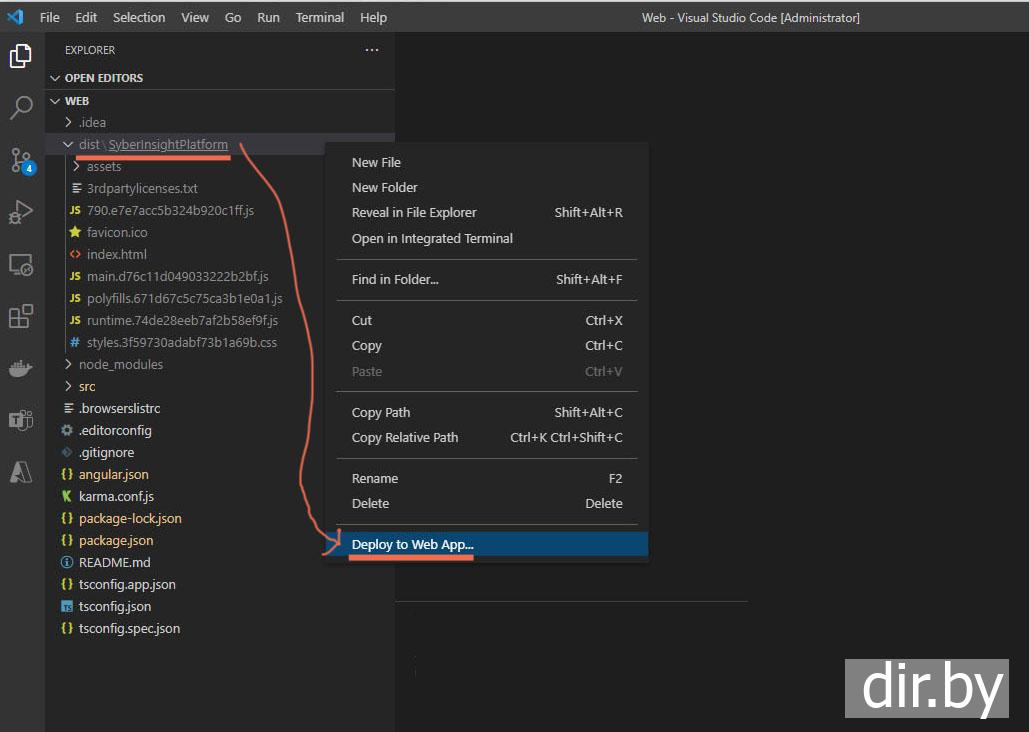Click New Folder in context menu
Image resolution: width=1029 pixels, height=732 pixels.
[385, 187]
